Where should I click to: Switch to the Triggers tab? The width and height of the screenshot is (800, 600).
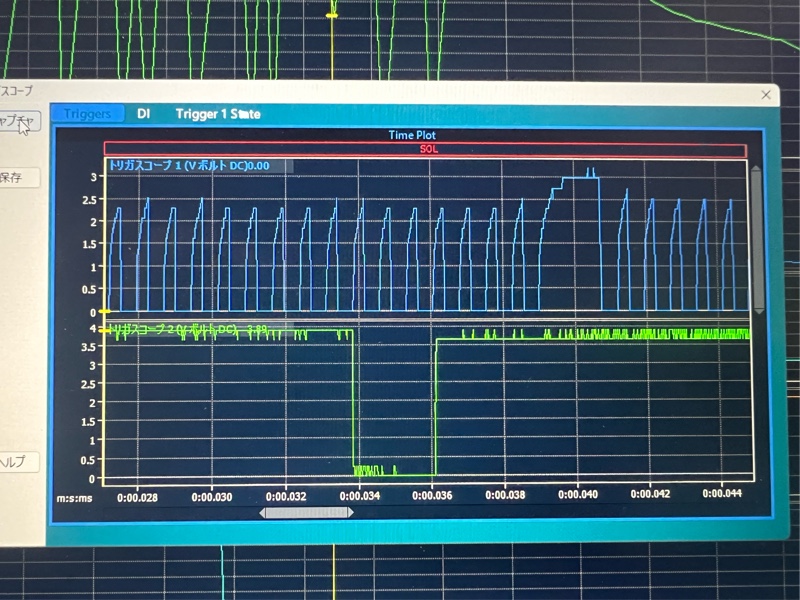coord(87,114)
